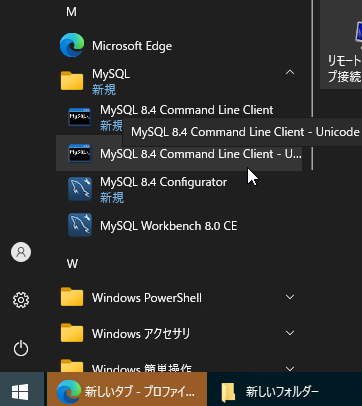Viewport: 362px width, 406px height.
Task: Launch MySQL 8.4 Command Line Client
Action: [x=179, y=117]
